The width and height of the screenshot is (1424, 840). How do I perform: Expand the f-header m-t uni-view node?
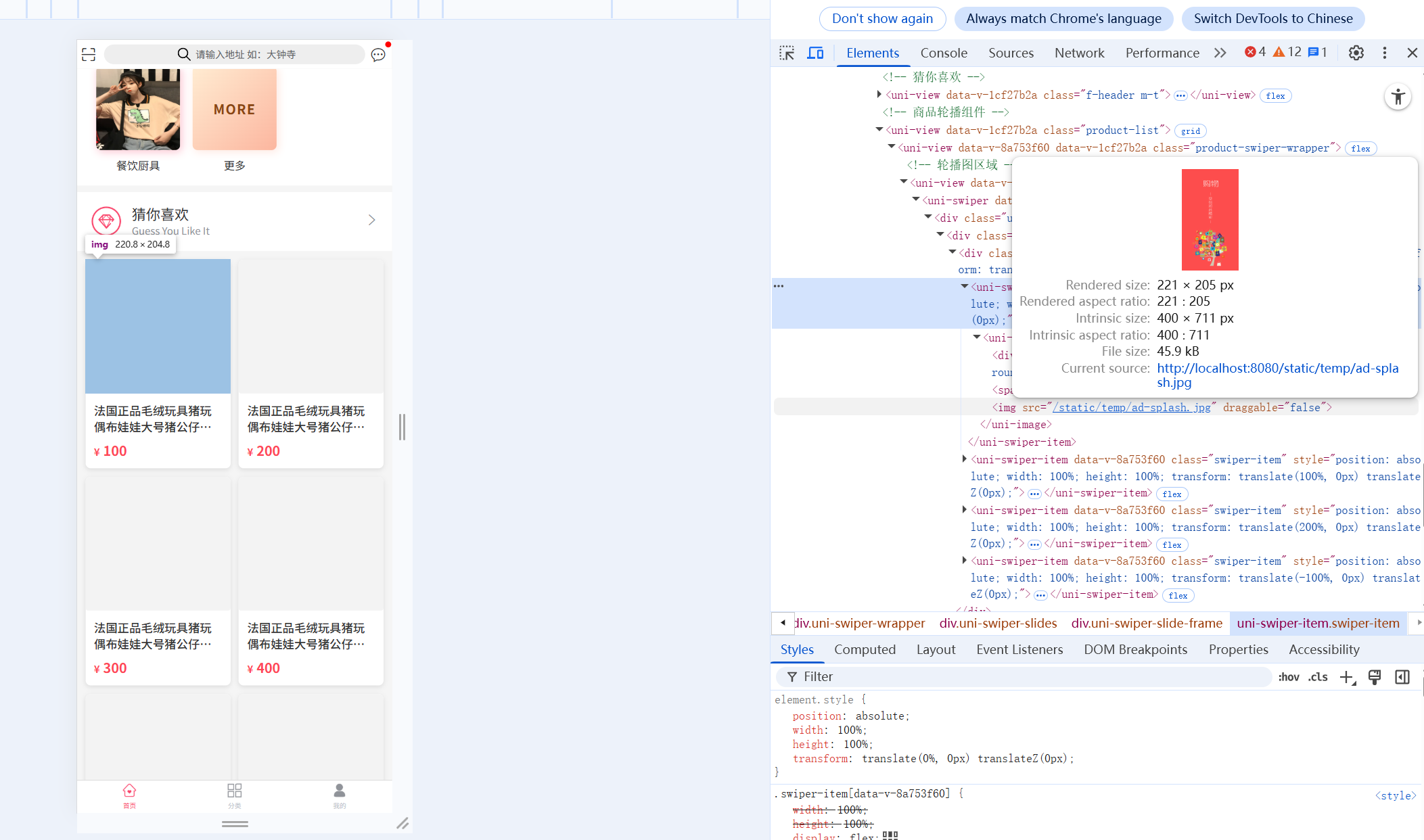[879, 95]
